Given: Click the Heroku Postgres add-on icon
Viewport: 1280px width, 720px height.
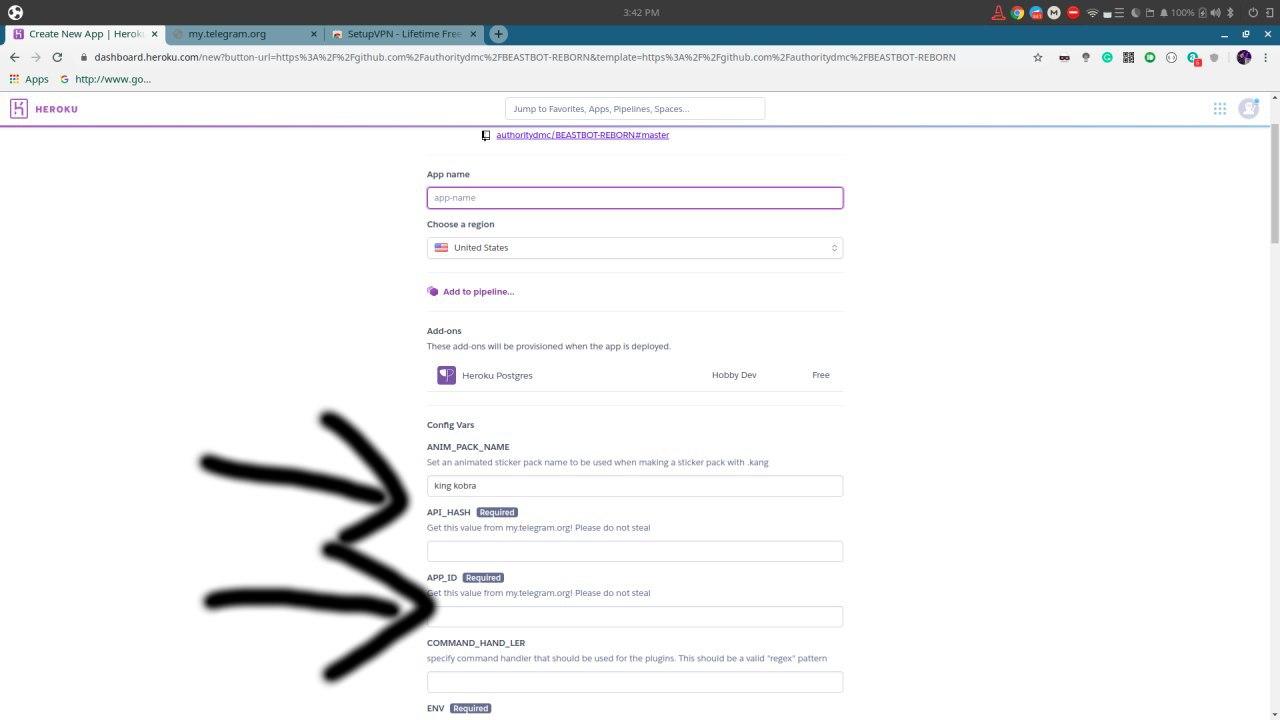Looking at the screenshot, I should coord(446,375).
